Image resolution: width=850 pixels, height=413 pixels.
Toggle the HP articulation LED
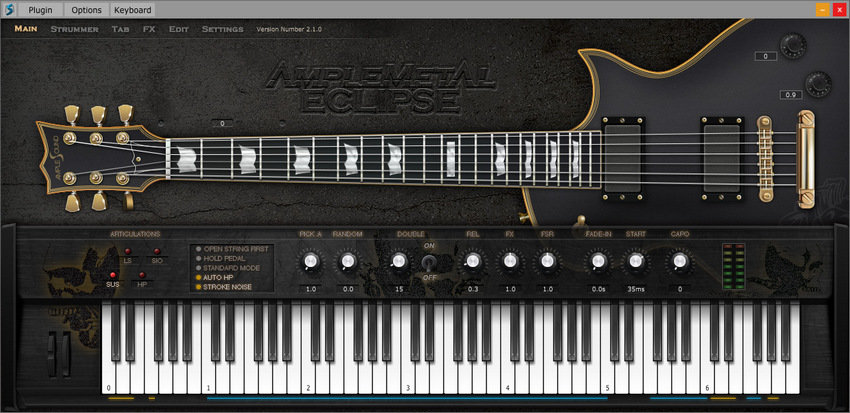[x=142, y=275]
